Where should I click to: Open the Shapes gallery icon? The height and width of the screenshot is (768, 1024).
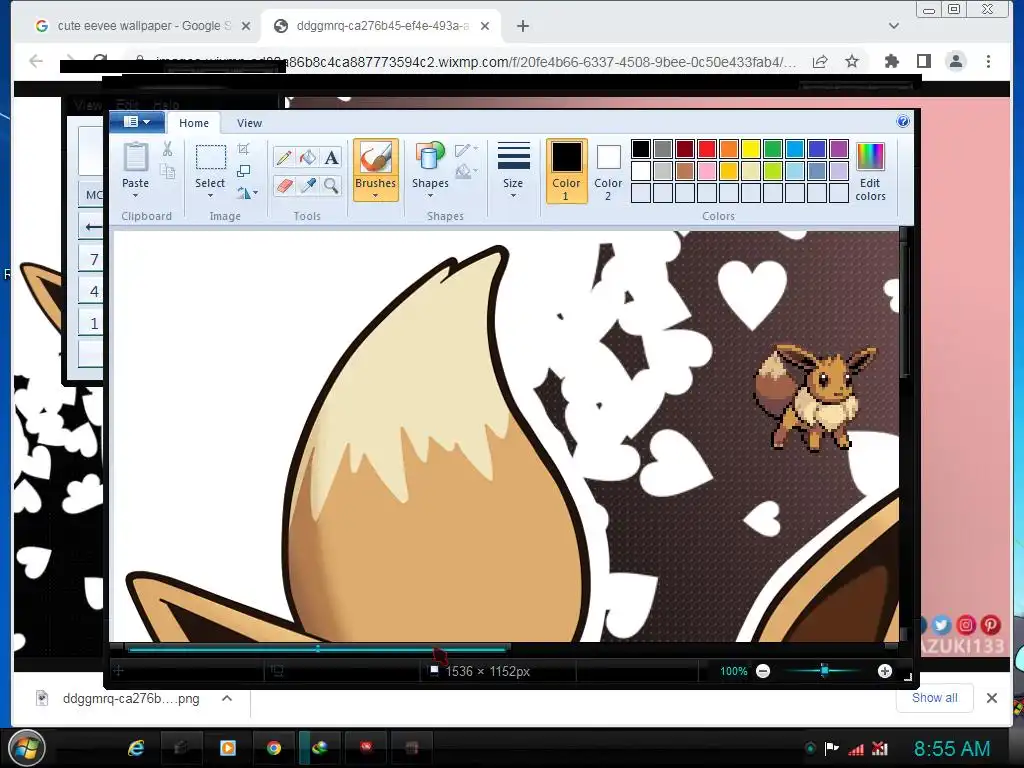[x=430, y=157]
